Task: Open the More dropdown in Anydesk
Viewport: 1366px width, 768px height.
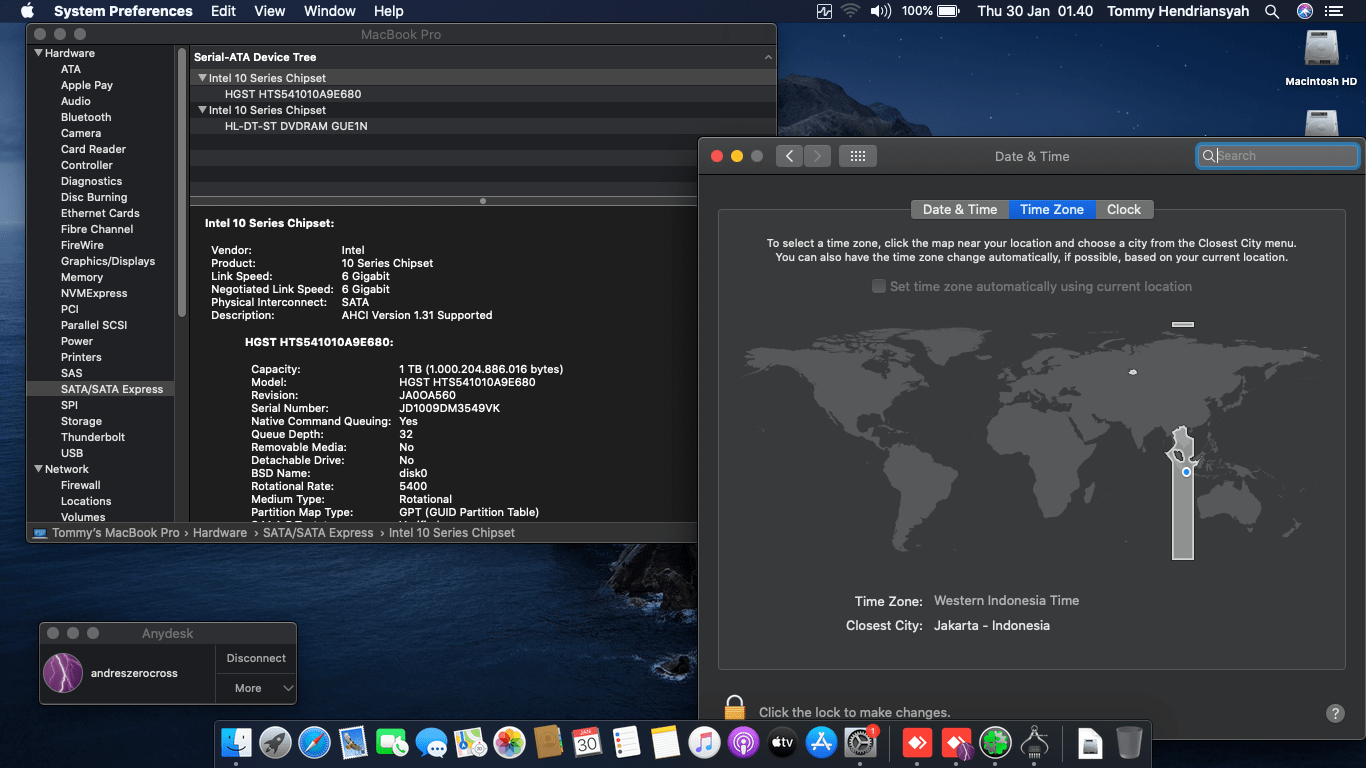Action: 256,688
